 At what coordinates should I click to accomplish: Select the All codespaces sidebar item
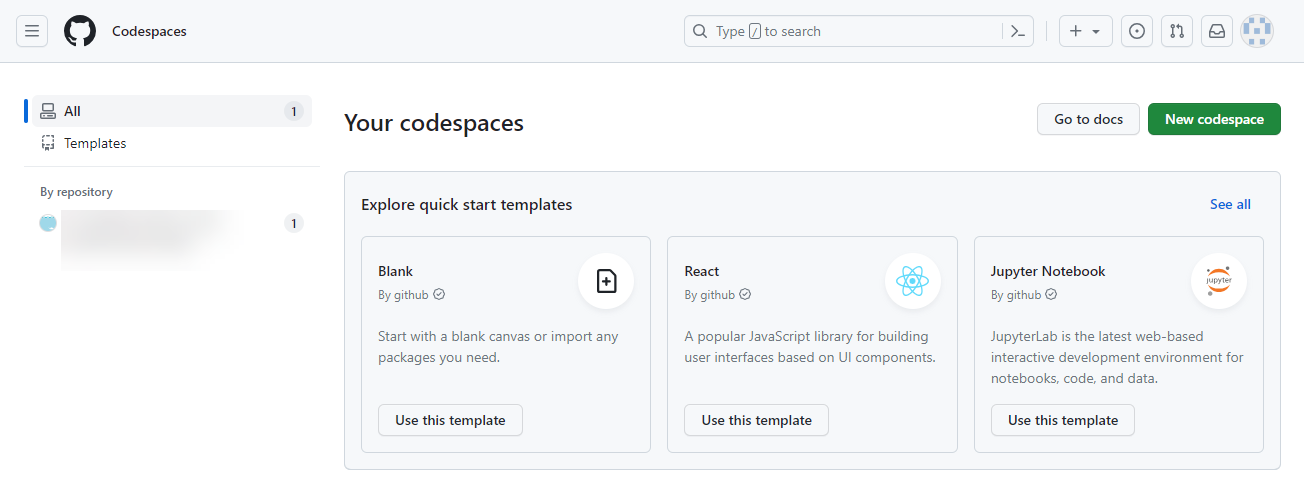coord(170,111)
